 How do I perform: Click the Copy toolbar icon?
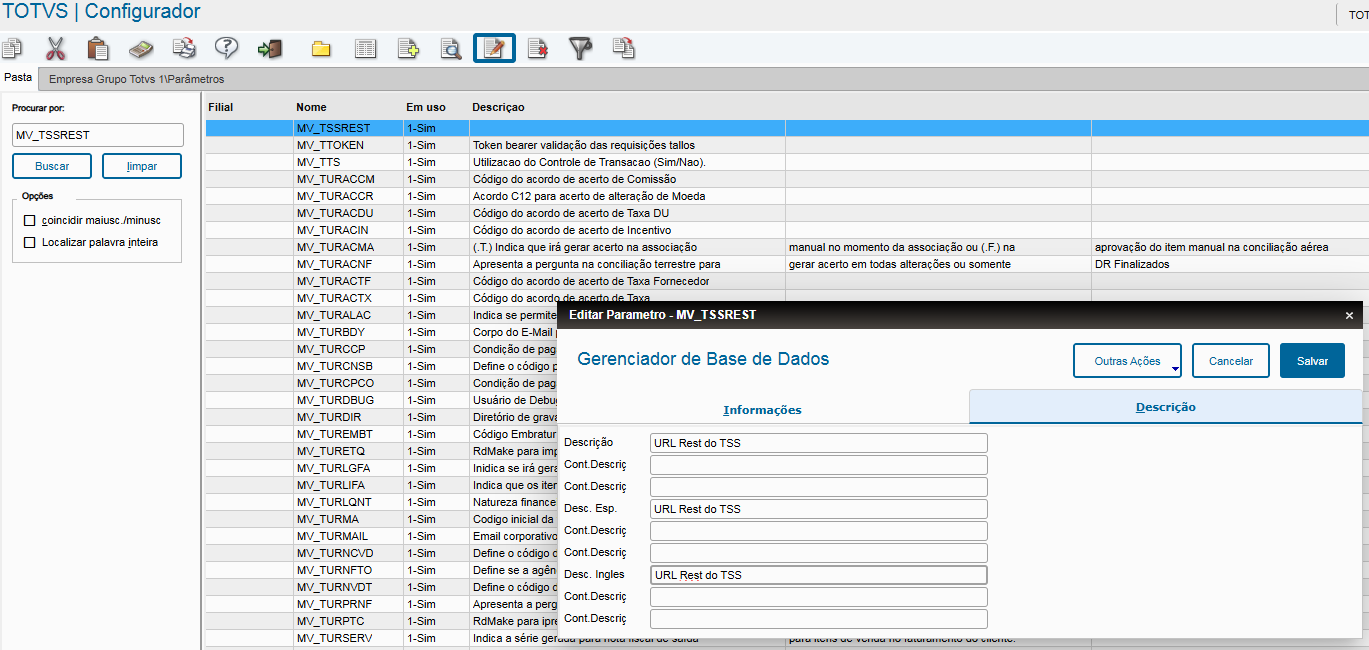click(x=12, y=48)
